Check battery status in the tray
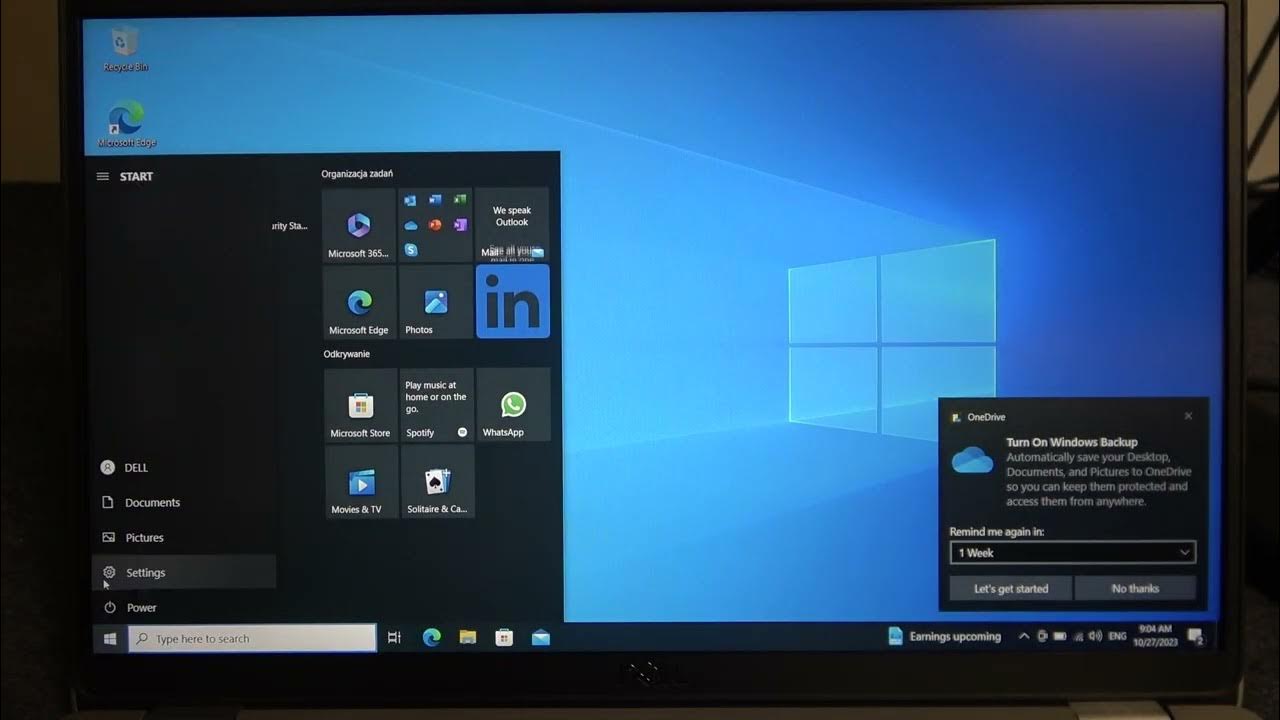This screenshot has width=1280, height=720. tap(1060, 636)
